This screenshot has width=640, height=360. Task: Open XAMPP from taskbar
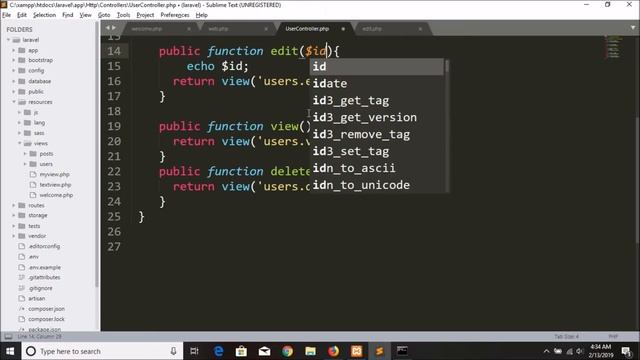click(x=356, y=351)
